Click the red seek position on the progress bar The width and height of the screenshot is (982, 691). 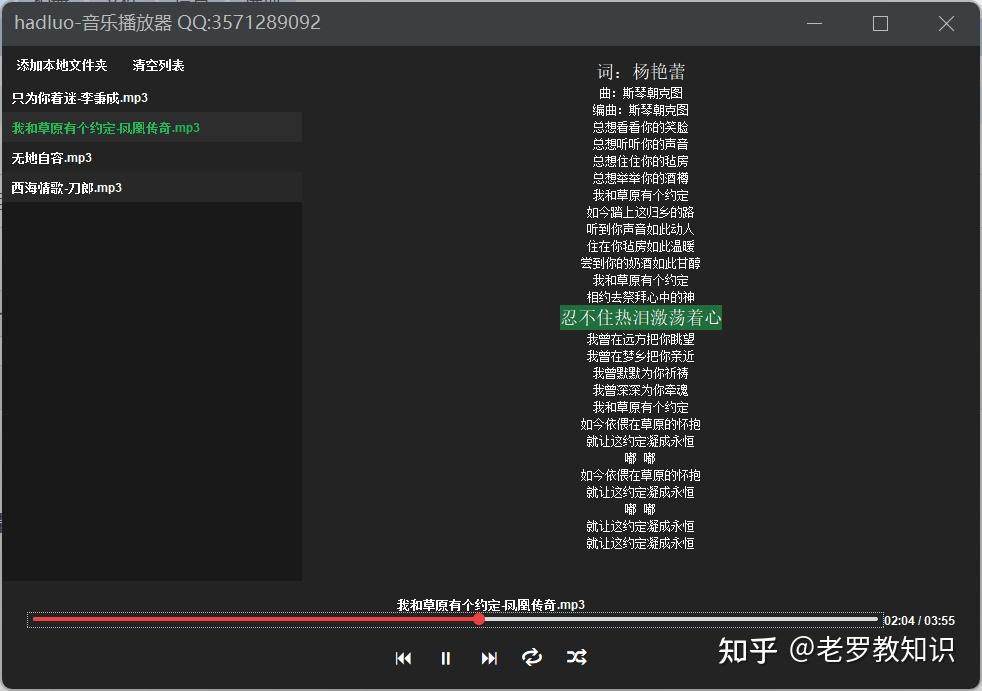[478, 620]
